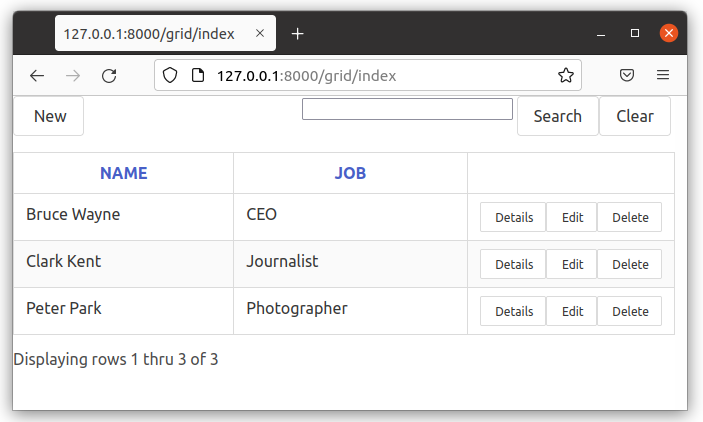Click the Search button

(557, 116)
